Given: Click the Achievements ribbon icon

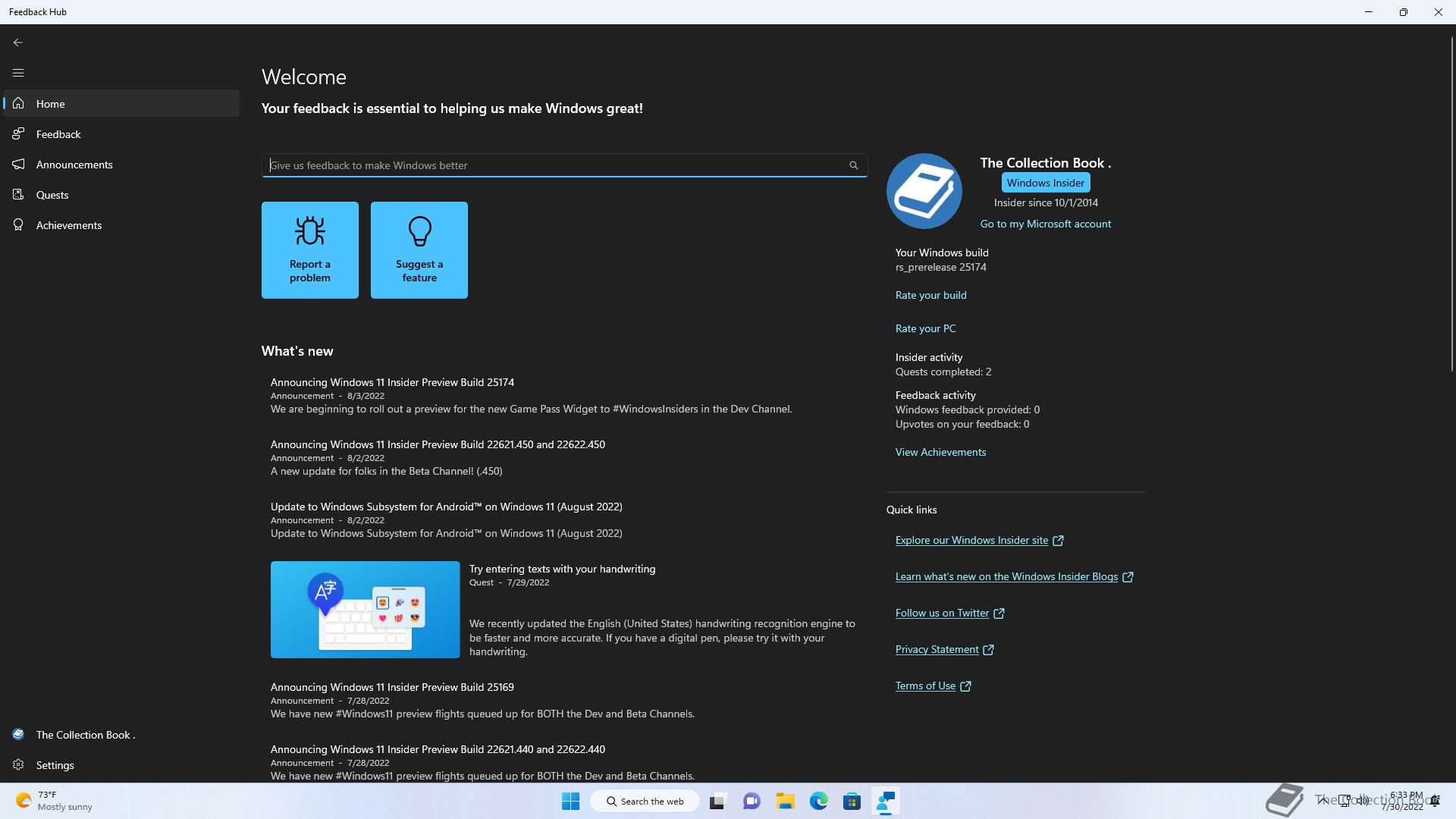Looking at the screenshot, I should click(x=18, y=224).
